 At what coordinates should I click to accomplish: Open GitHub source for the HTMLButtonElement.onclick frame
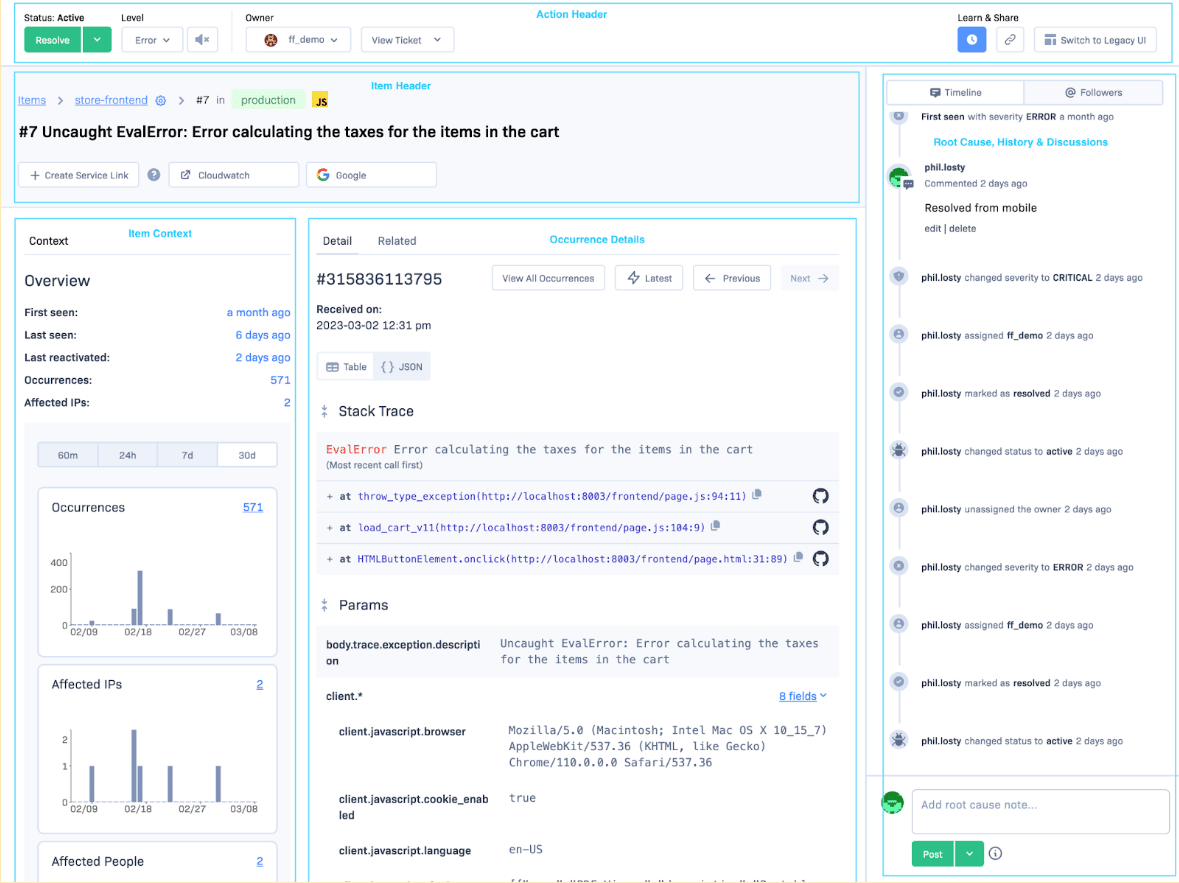pyautogui.click(x=820, y=558)
